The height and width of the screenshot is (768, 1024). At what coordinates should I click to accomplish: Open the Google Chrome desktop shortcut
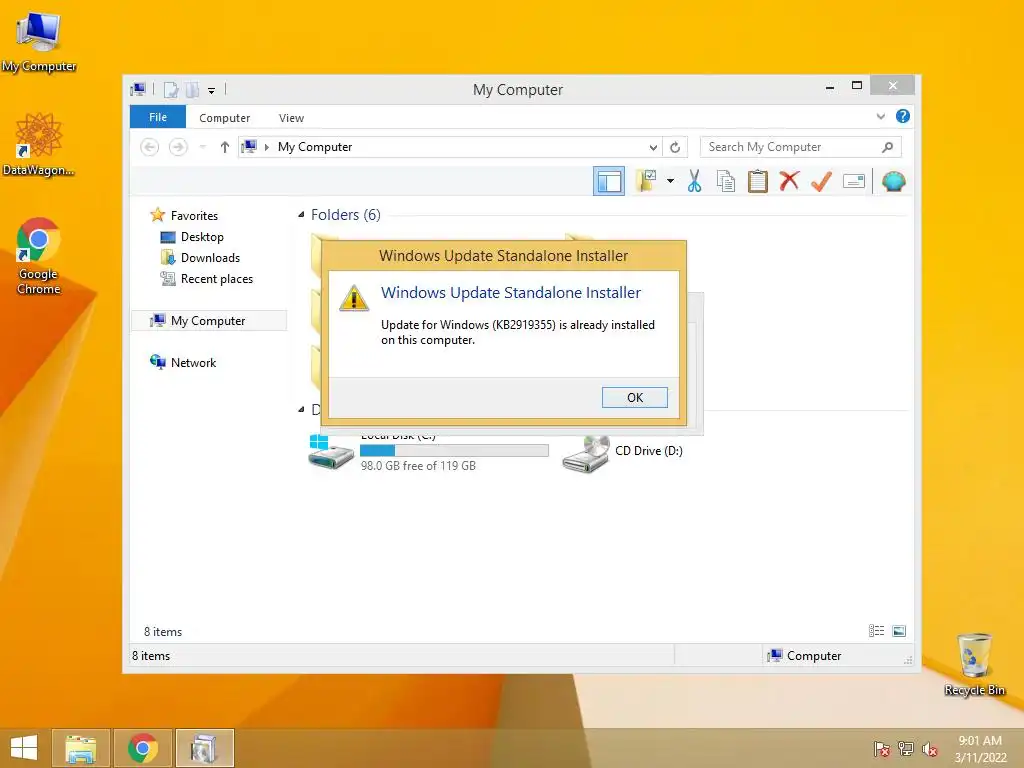coord(39,256)
